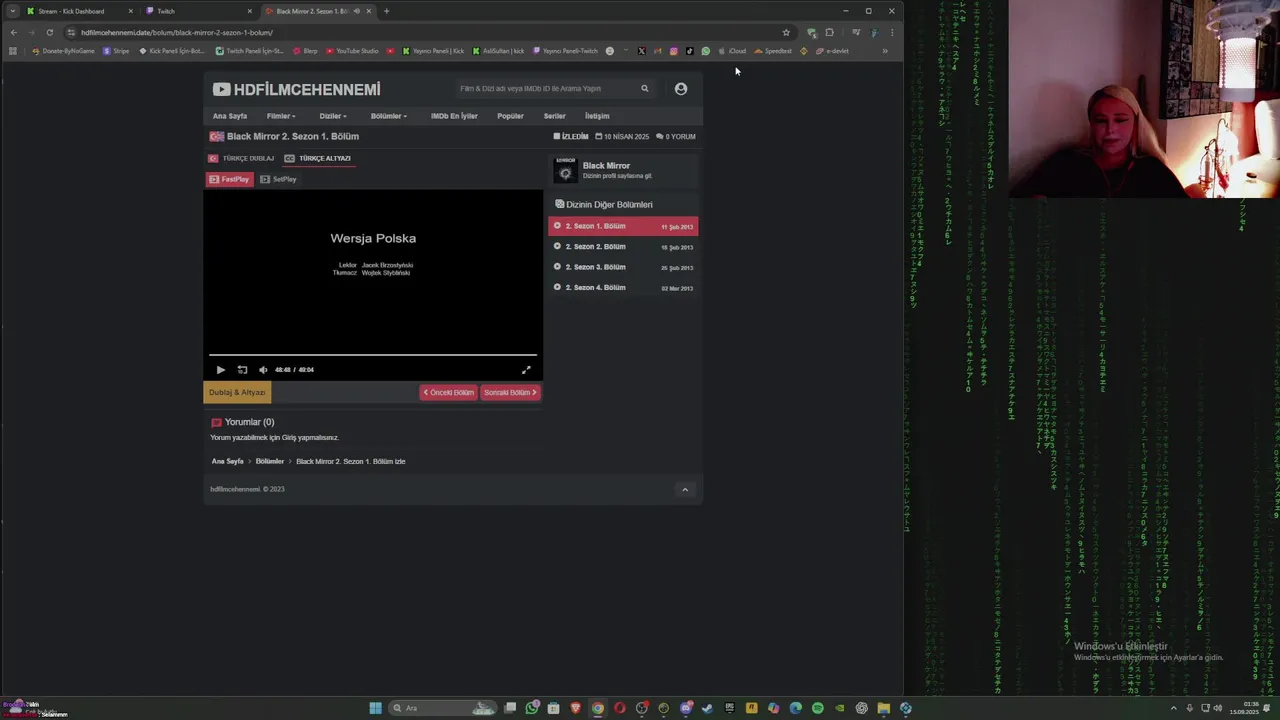Click the video progress bar
1280x720 pixels.
coord(373,355)
